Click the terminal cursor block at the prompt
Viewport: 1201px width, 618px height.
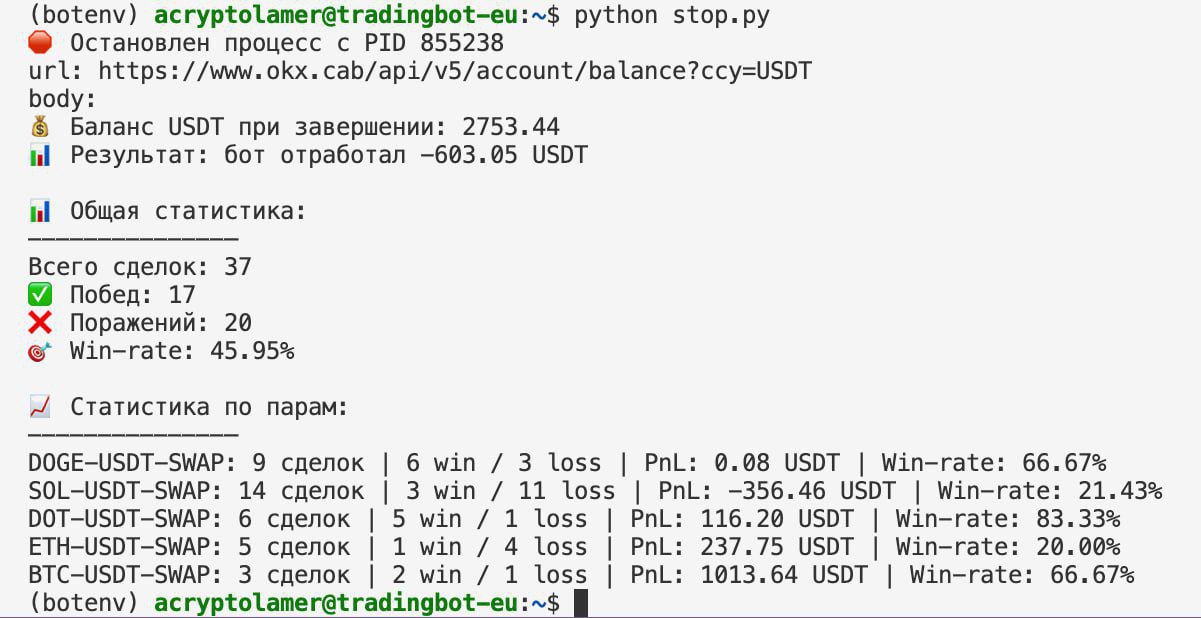coord(581,604)
